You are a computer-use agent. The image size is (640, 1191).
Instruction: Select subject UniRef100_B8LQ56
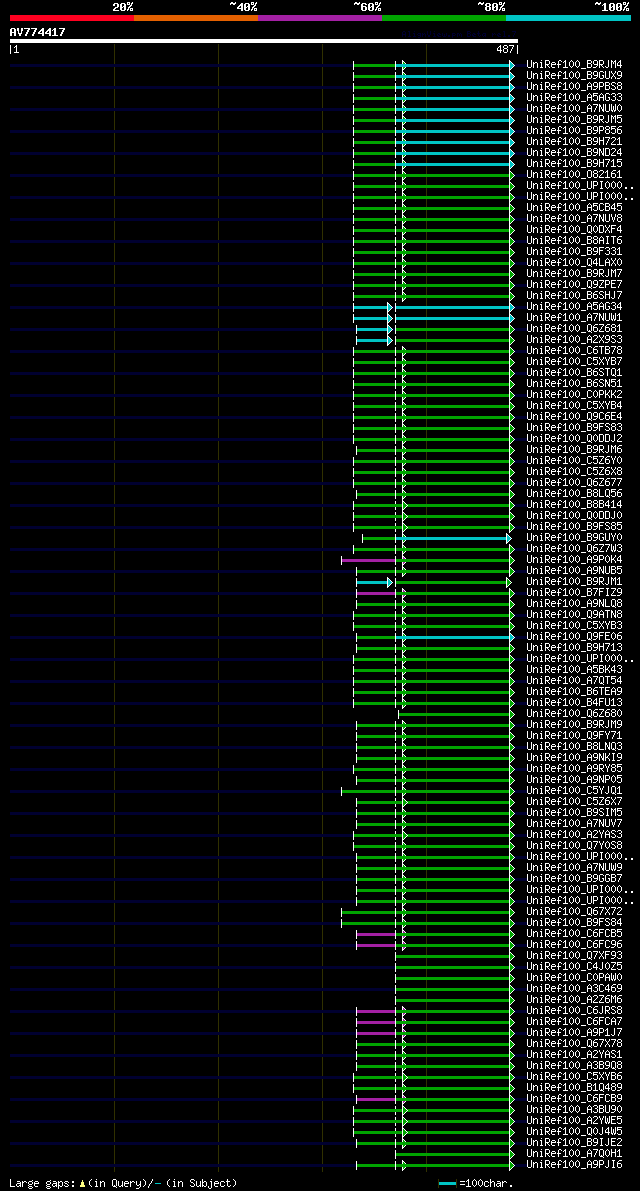pos(574,494)
